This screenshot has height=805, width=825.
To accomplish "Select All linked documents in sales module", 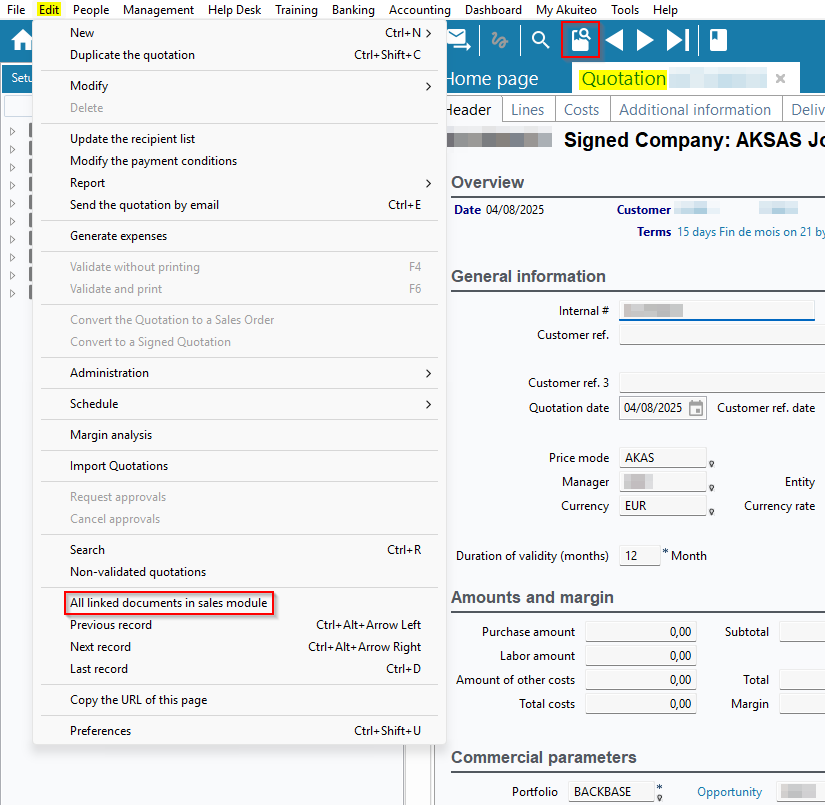I will point(169,603).
